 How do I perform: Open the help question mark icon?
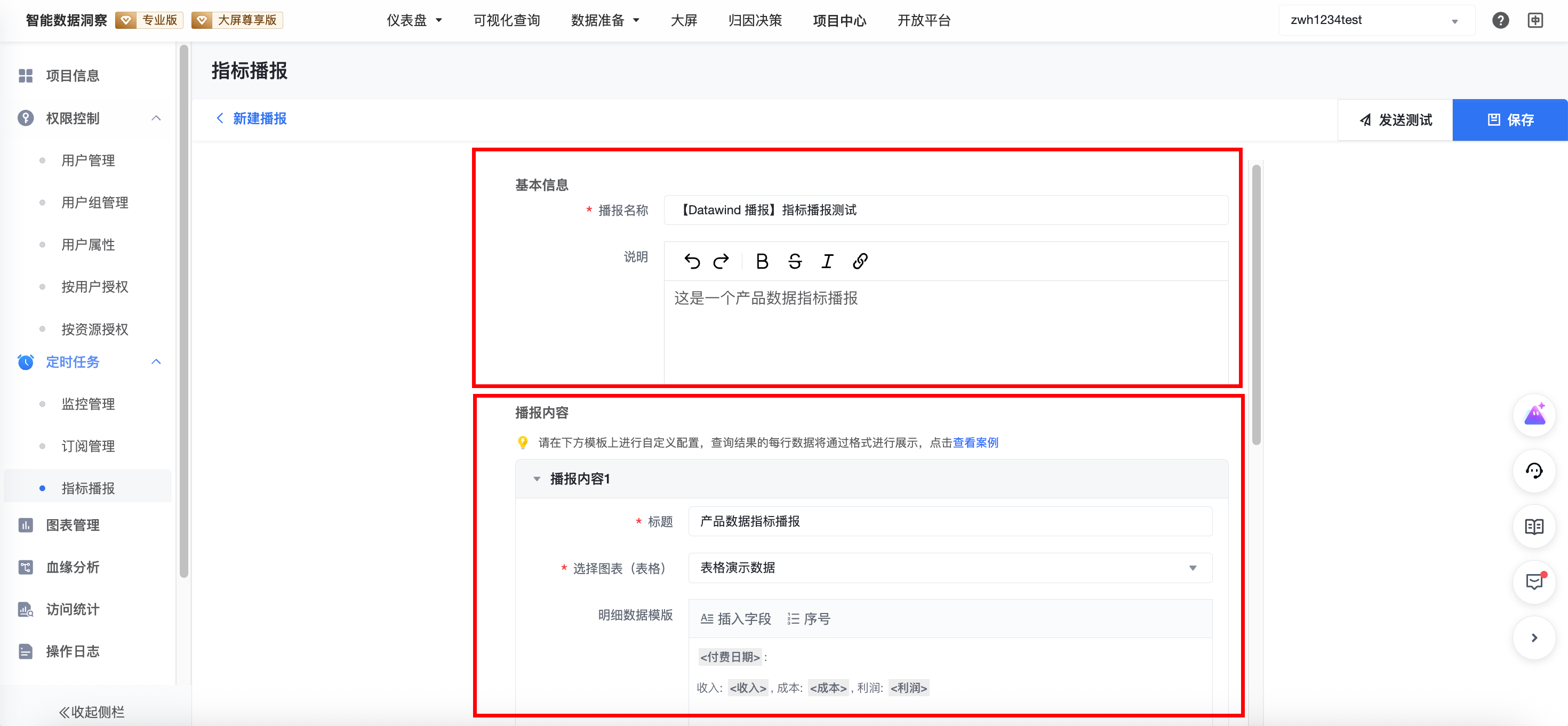coord(1500,20)
